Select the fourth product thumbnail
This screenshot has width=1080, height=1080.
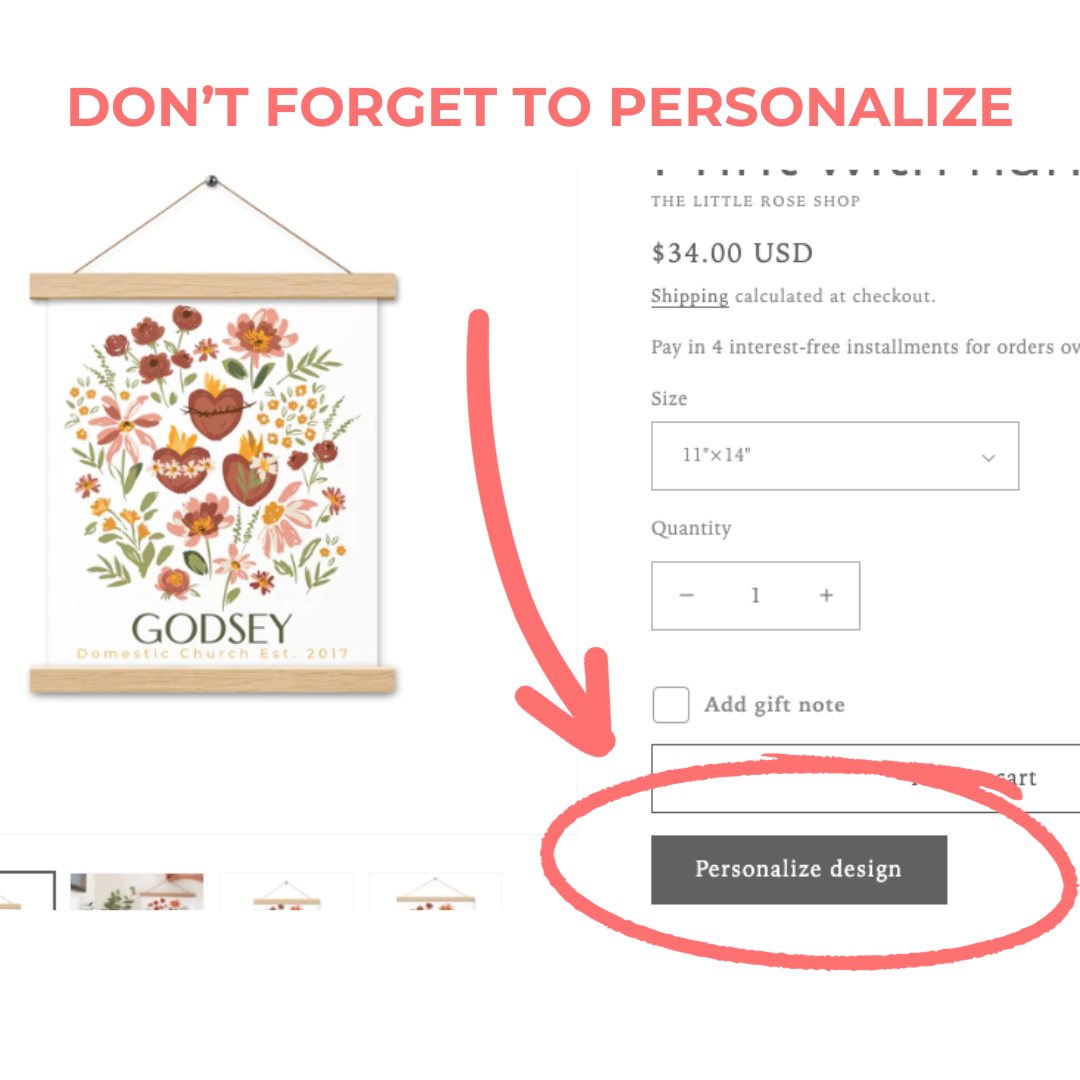tap(435, 891)
